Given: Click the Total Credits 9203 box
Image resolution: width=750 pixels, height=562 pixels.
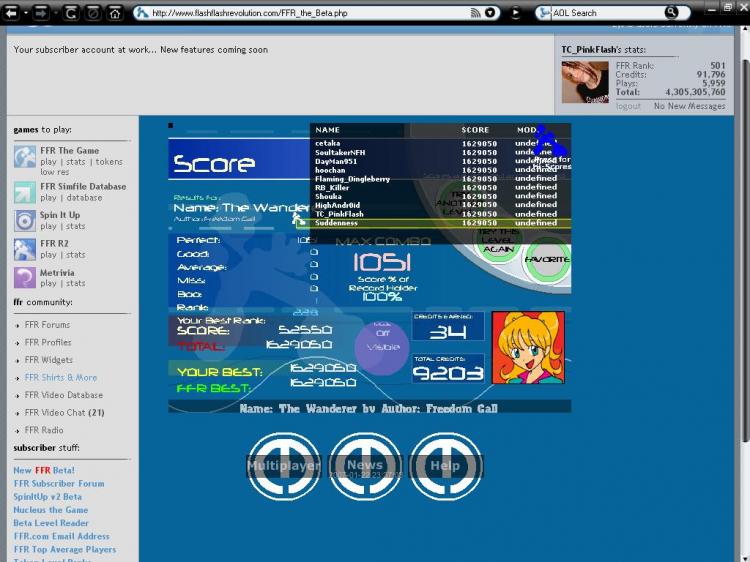Looking at the screenshot, I should pos(448,368).
